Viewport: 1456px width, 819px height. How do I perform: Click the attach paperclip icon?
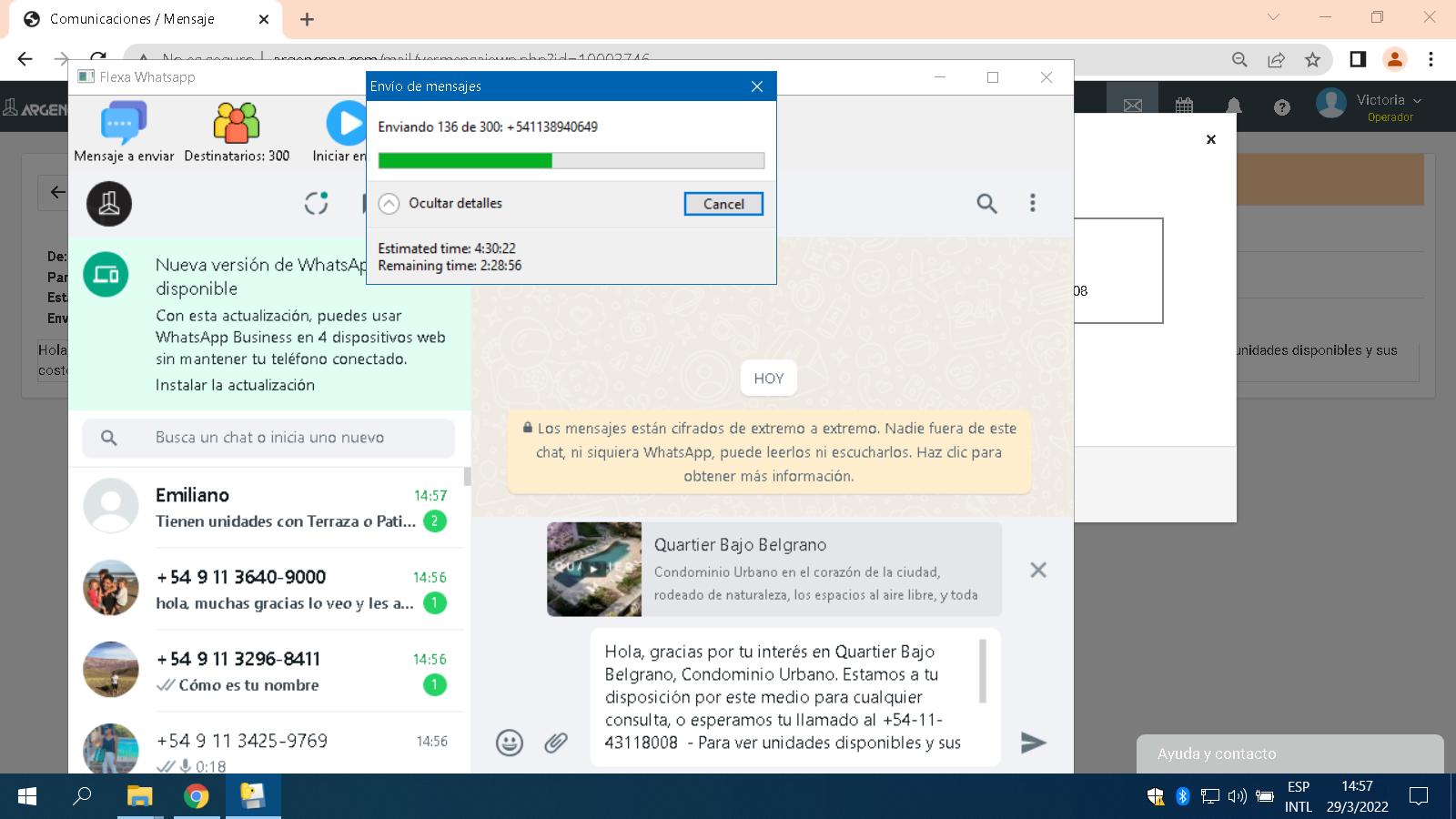(556, 743)
